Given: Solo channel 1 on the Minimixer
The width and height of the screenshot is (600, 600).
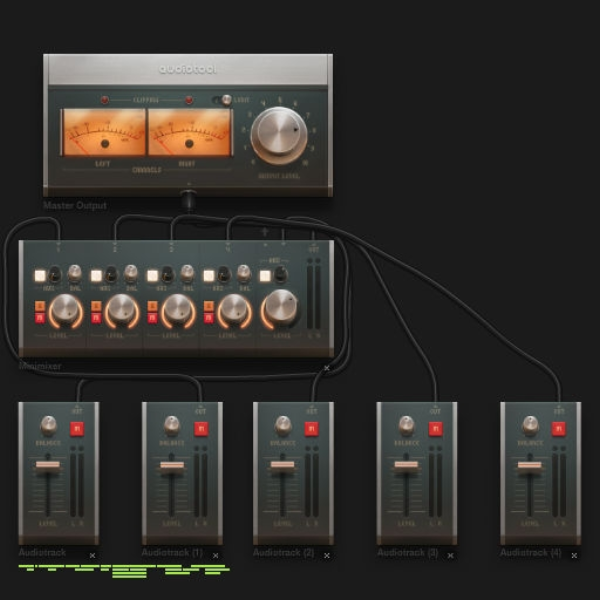Looking at the screenshot, I should tap(40, 306).
